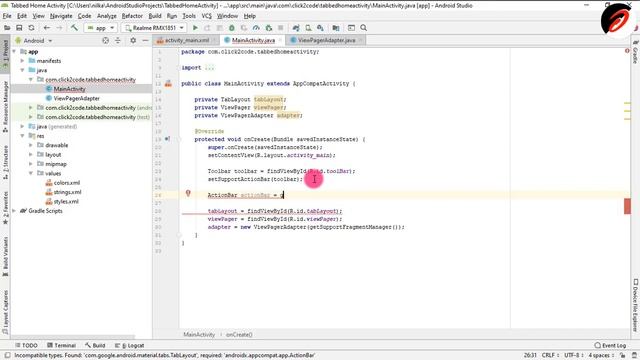Open the Refactor menu
The height and width of the screenshot is (360, 640).
point(132,16)
